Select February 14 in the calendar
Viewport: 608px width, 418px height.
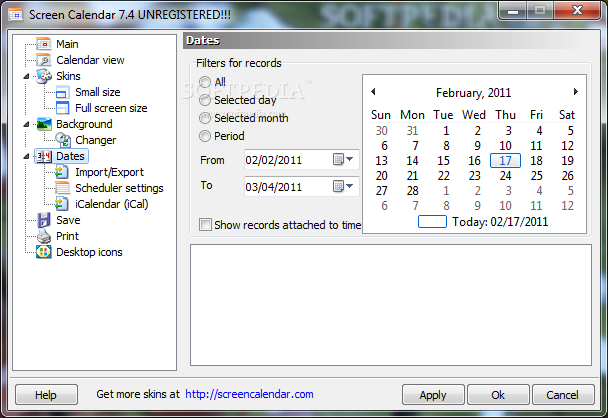coord(412,161)
